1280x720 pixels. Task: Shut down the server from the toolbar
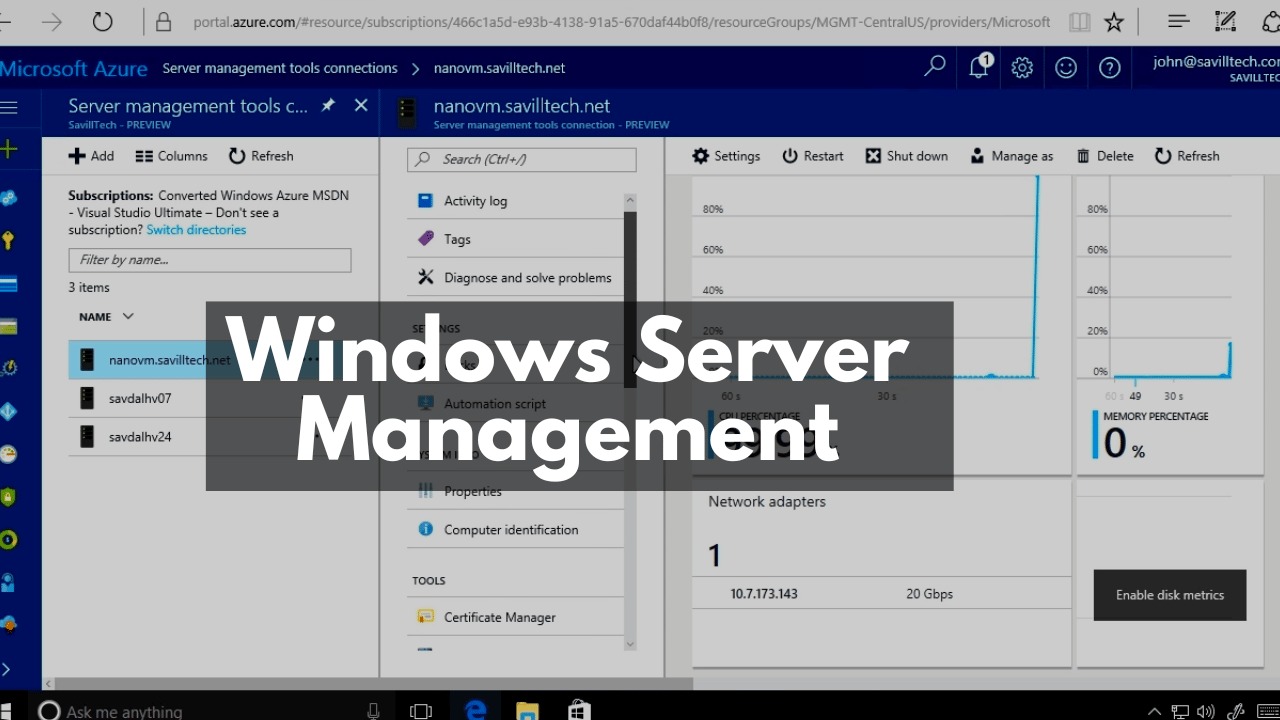(x=906, y=155)
